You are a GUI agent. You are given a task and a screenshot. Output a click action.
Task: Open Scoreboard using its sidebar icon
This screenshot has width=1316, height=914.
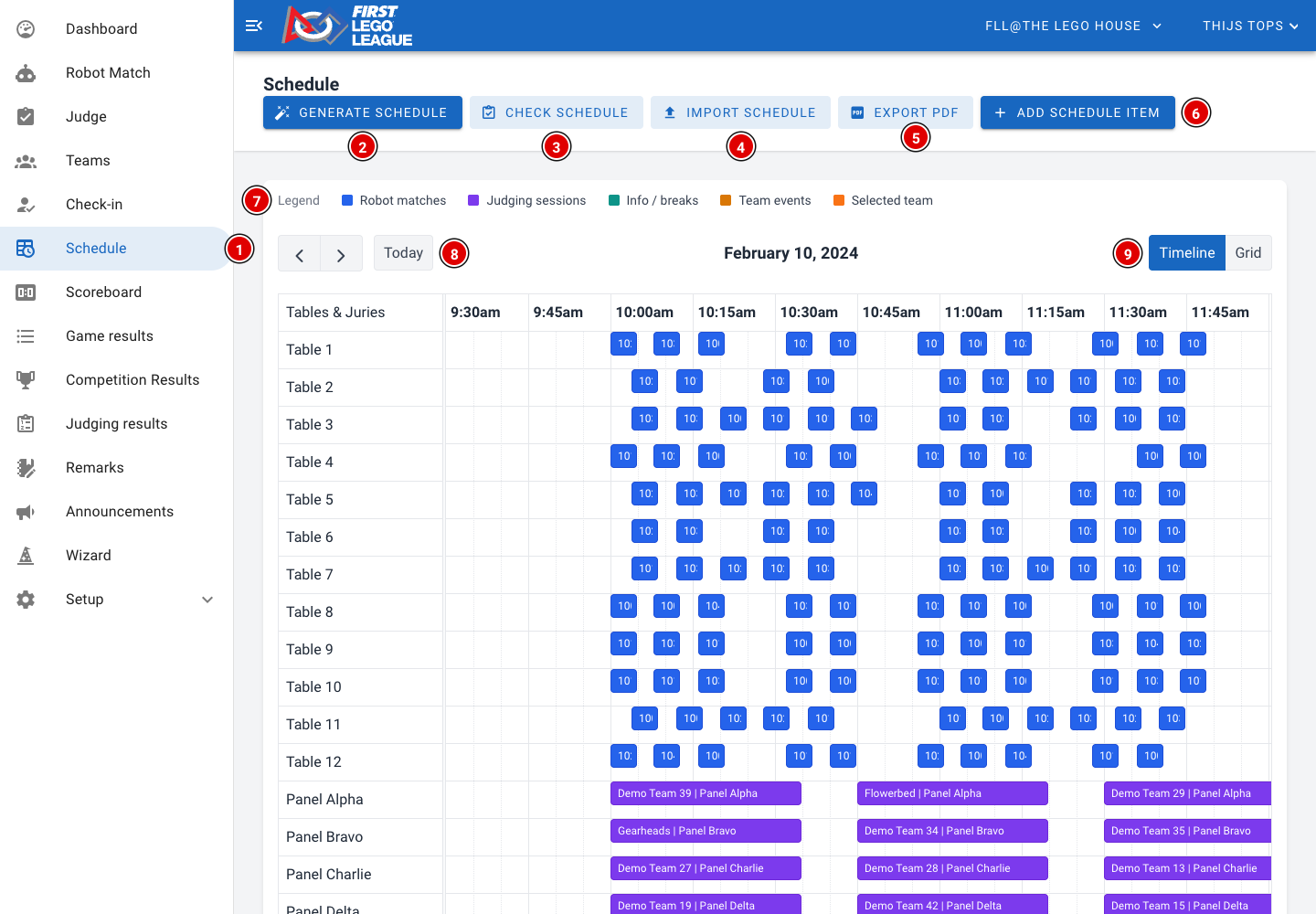(x=26, y=292)
